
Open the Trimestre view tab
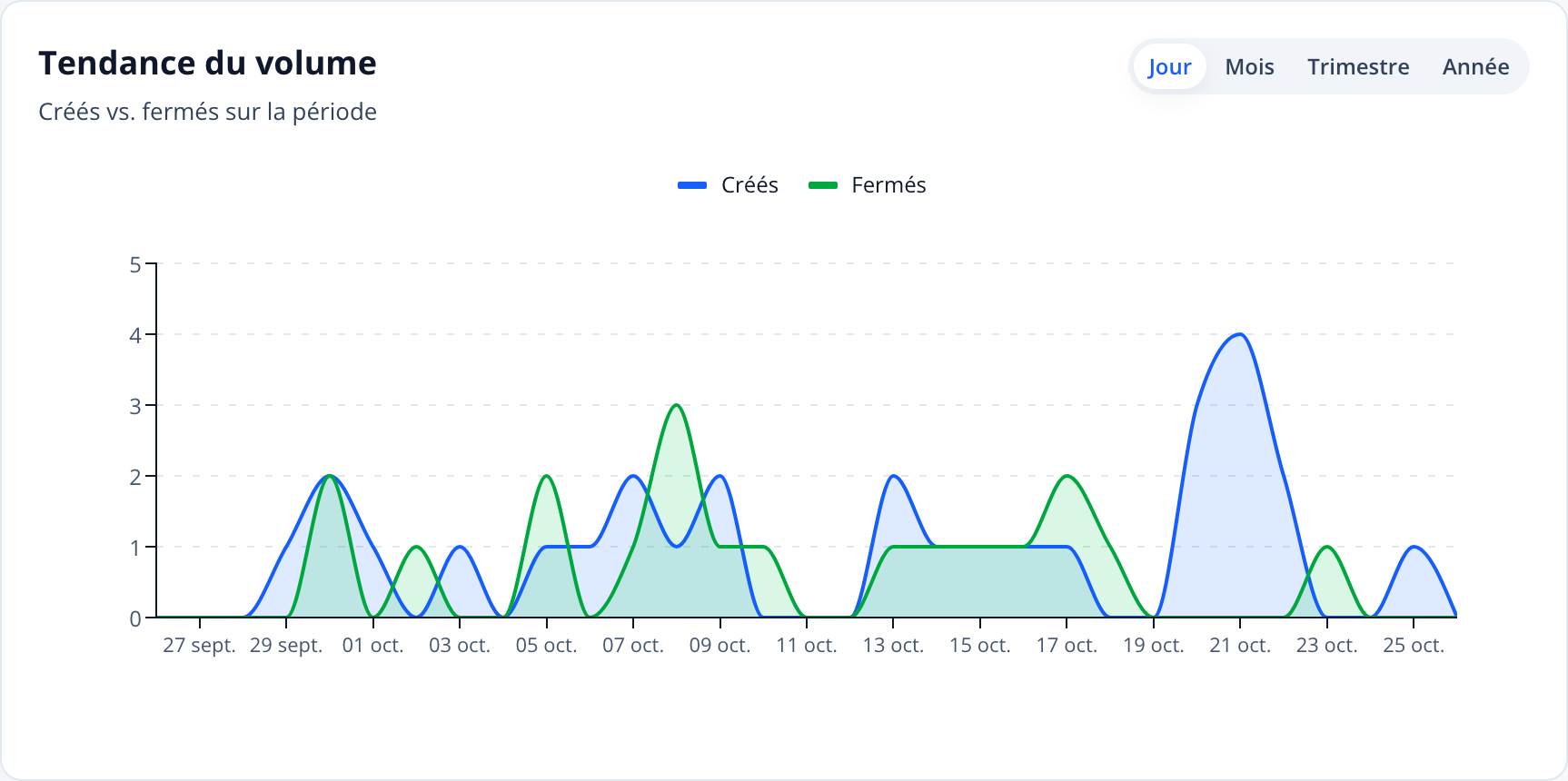[1358, 66]
